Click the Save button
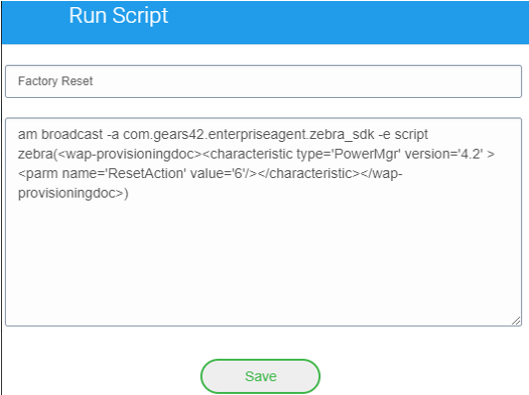529x395 pixels. point(260,376)
